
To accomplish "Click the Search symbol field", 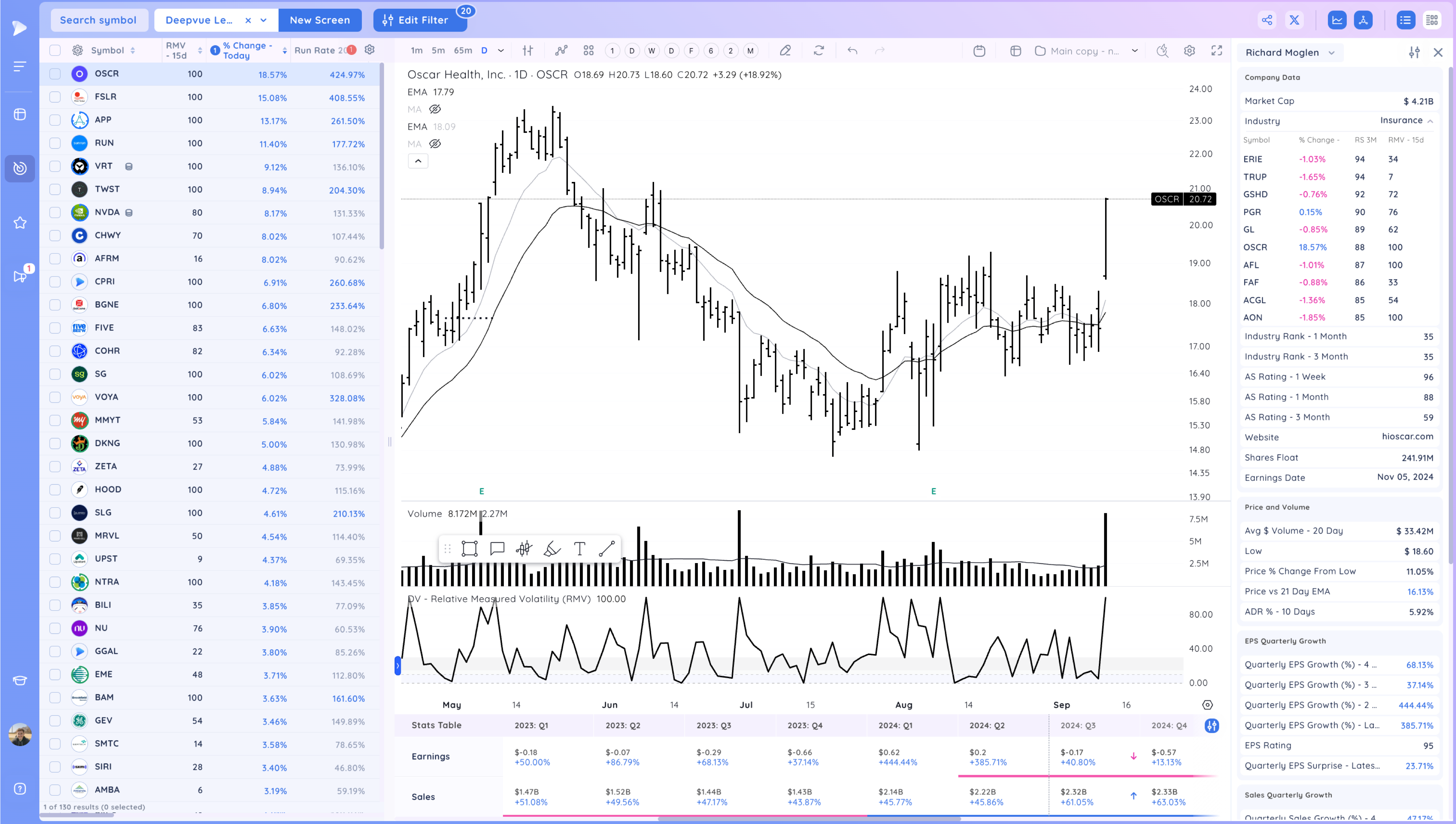I will (x=99, y=20).
